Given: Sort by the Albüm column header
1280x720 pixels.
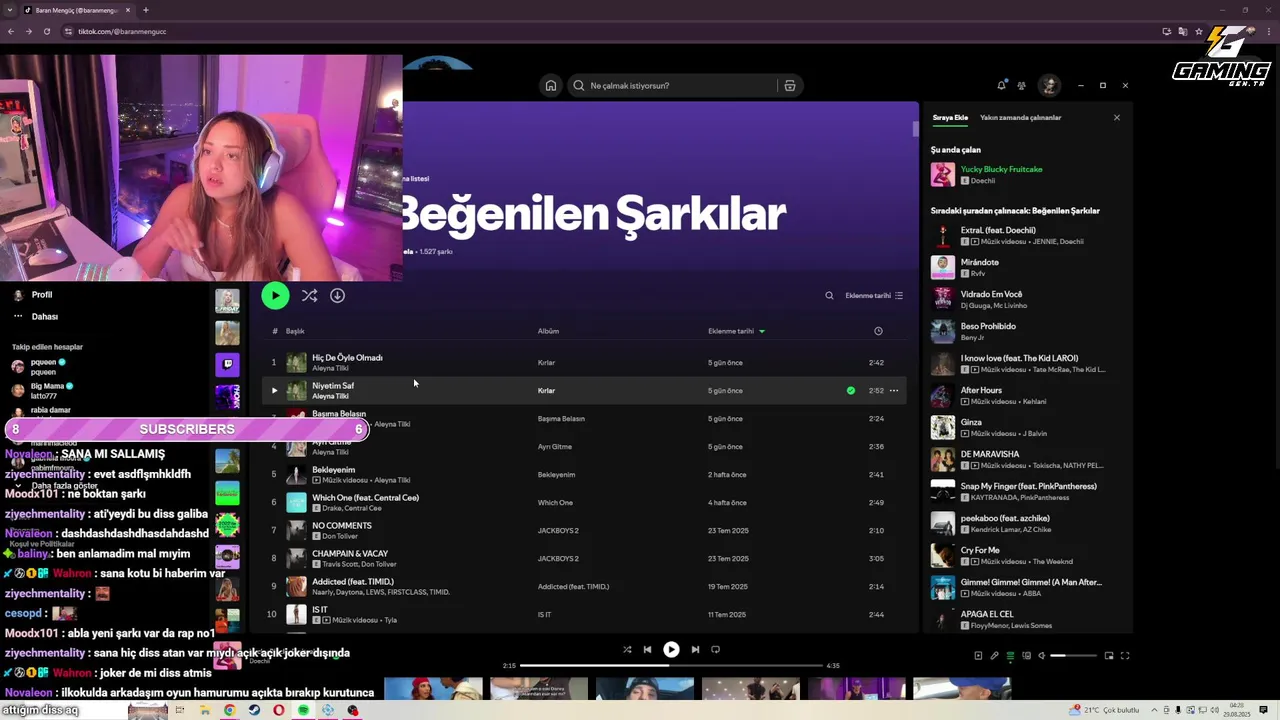Looking at the screenshot, I should 548,331.
